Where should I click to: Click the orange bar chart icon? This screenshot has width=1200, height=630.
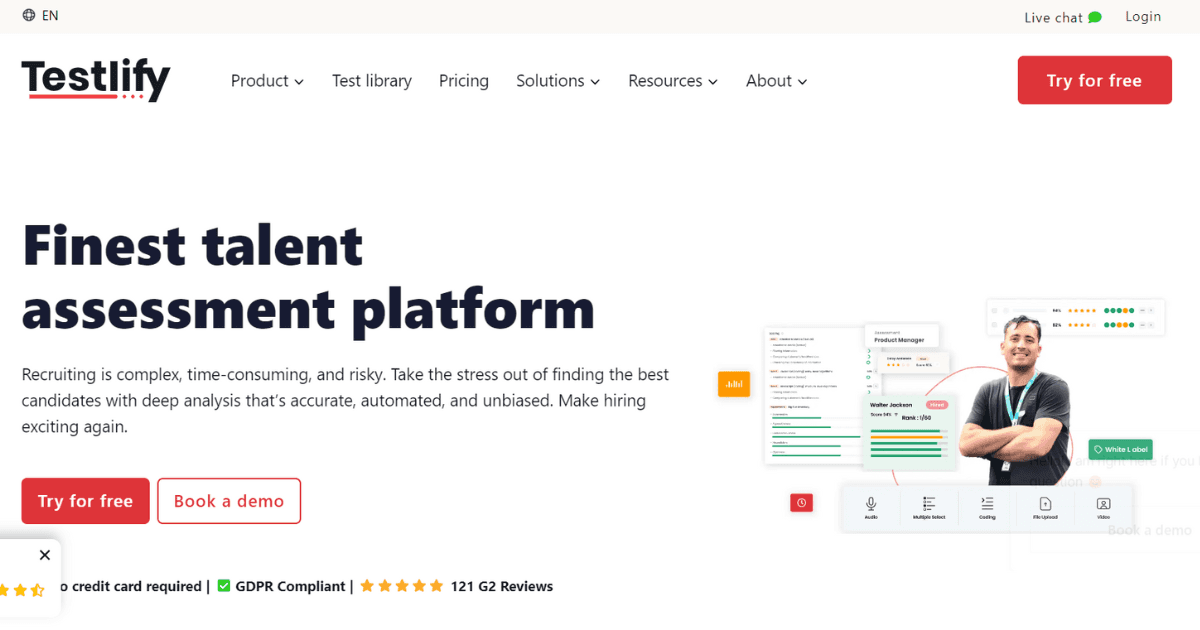(734, 384)
